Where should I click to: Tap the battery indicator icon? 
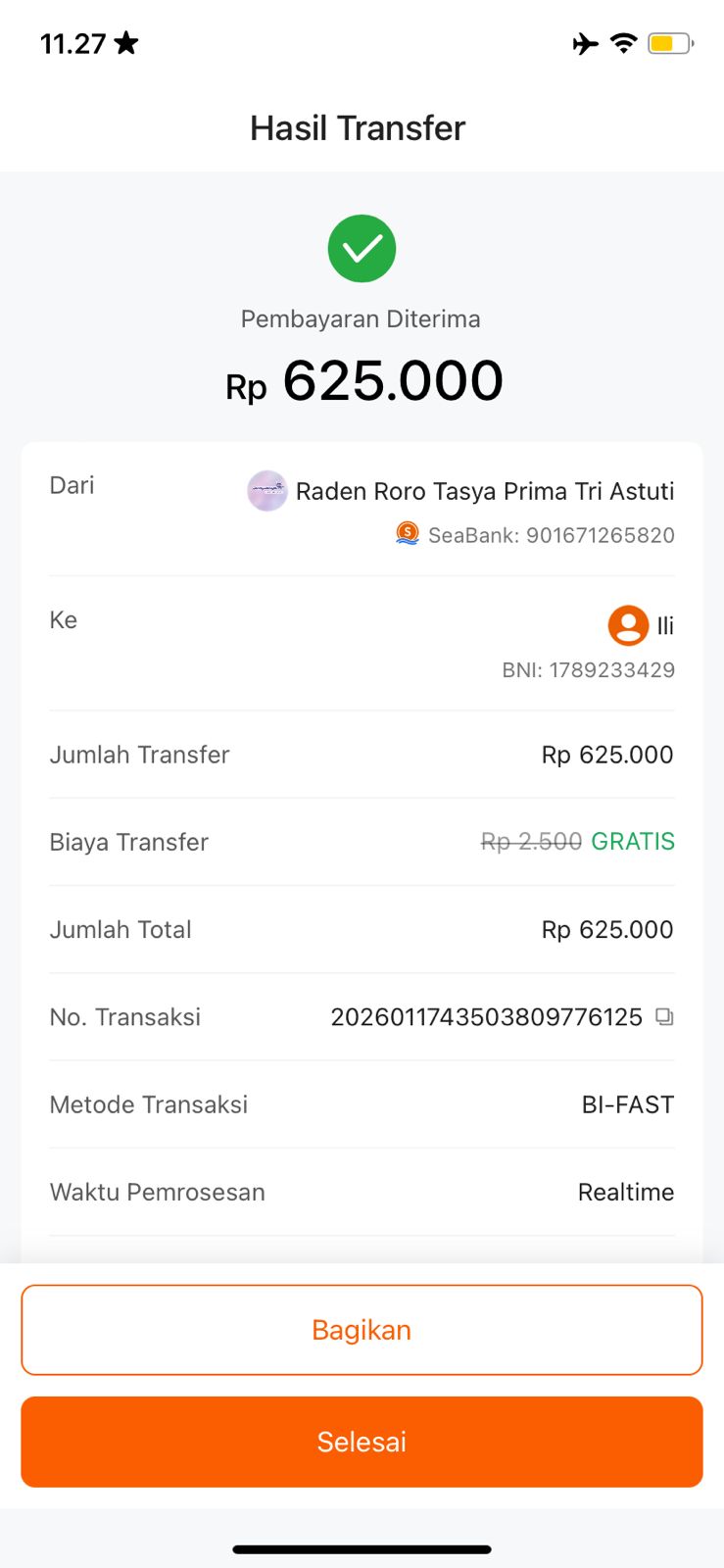click(x=670, y=43)
